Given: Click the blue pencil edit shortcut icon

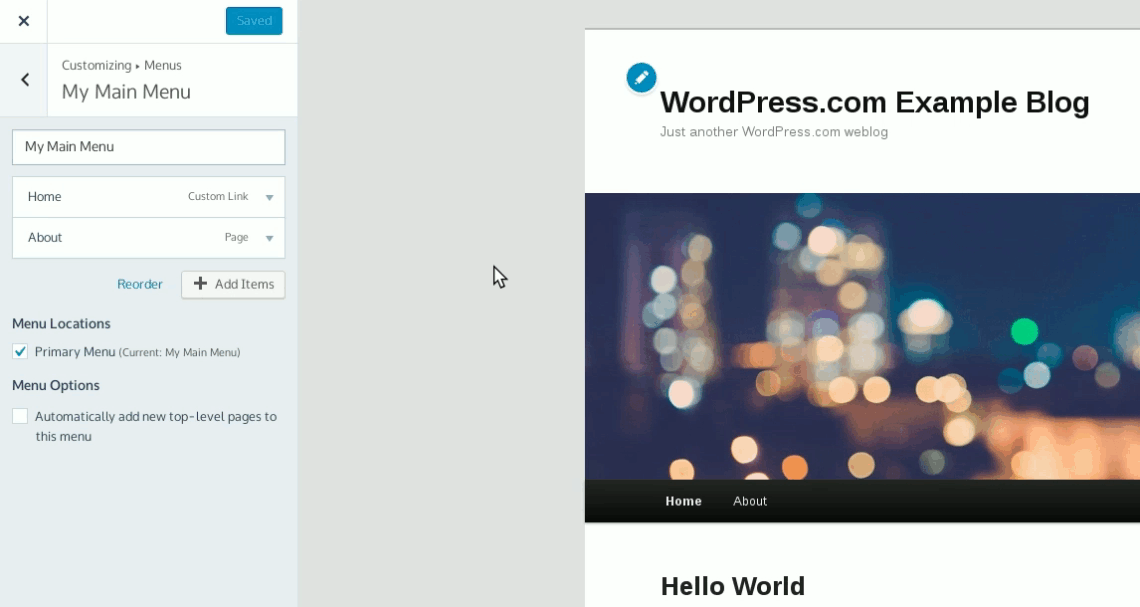Looking at the screenshot, I should 641,78.
